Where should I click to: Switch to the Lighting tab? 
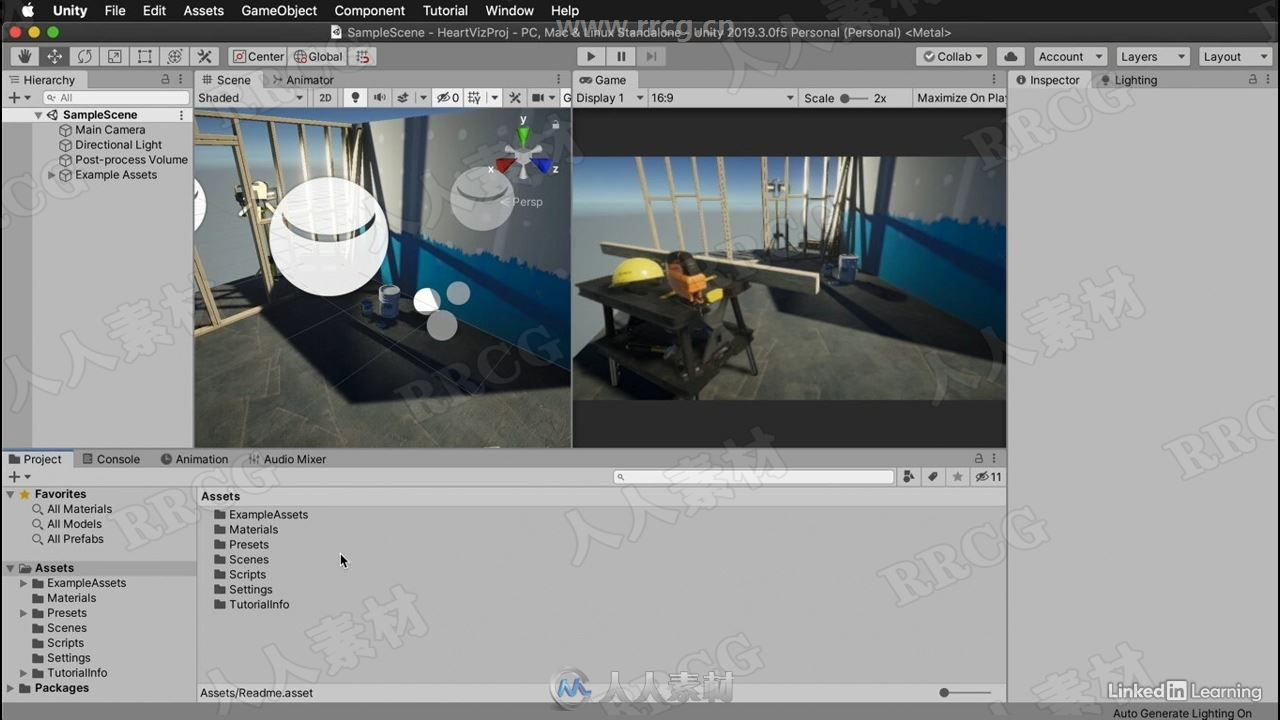coord(1128,80)
